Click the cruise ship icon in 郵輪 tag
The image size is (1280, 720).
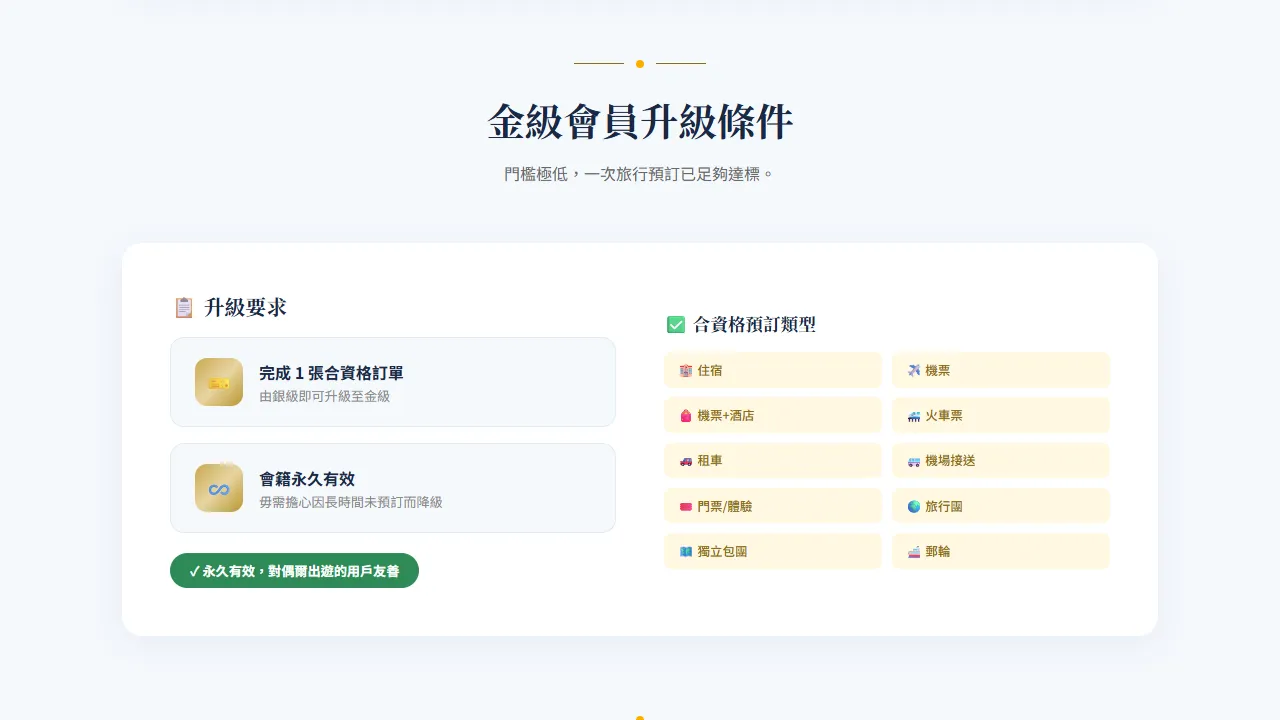pos(913,552)
